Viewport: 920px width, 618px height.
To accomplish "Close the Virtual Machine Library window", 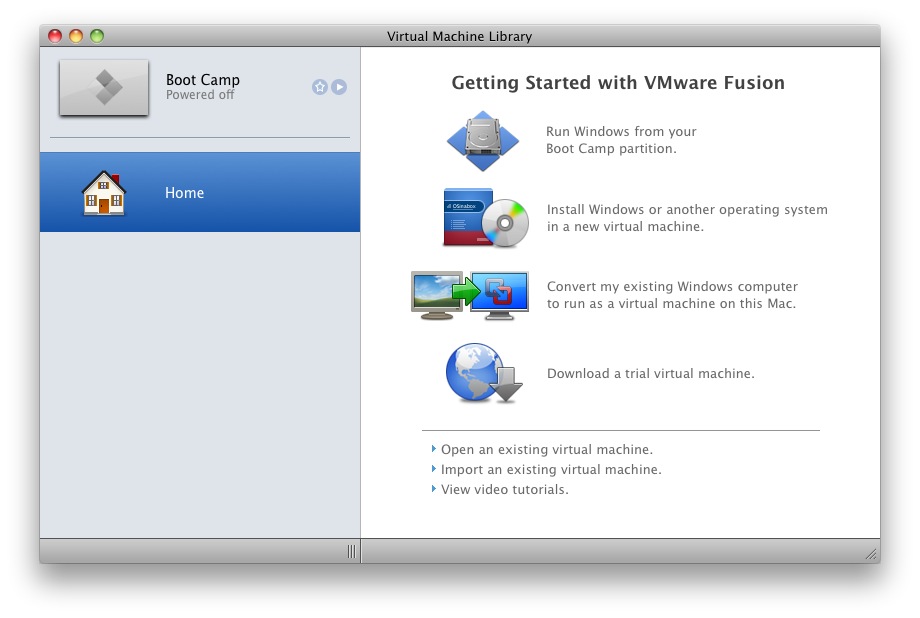I will pyautogui.click(x=55, y=36).
